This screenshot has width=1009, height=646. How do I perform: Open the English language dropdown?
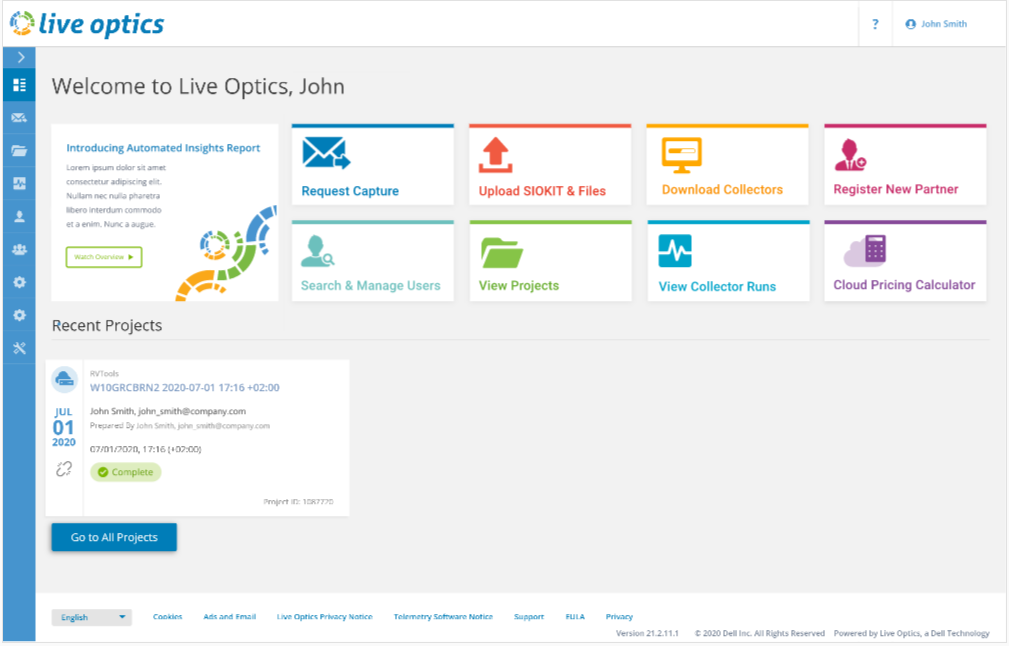(x=92, y=617)
